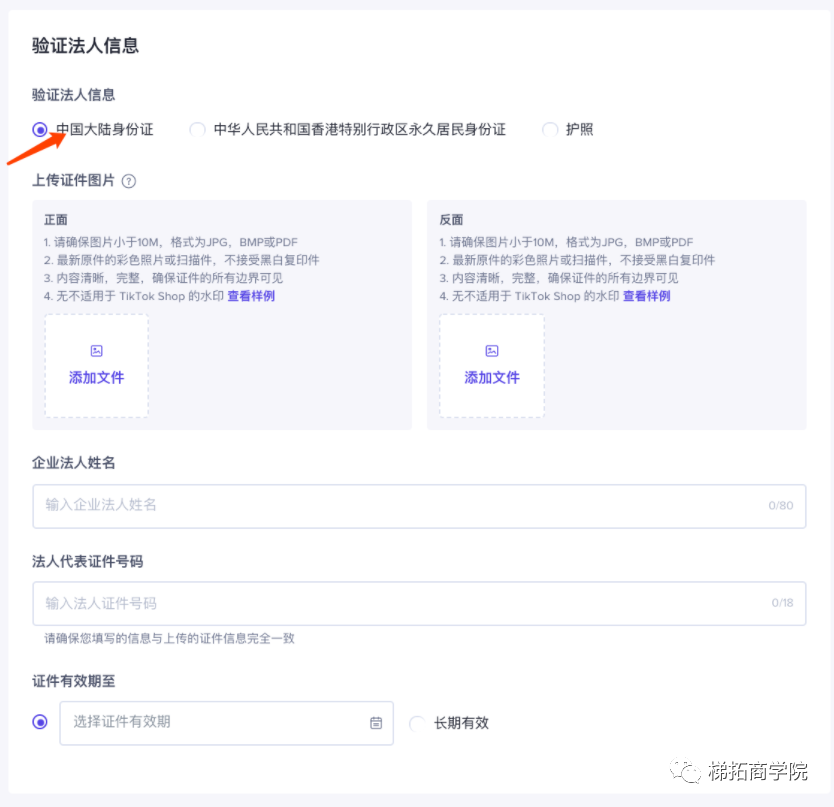
Task: Select 香港特别行政区永久居民身份证 radio option
Action: point(197,129)
